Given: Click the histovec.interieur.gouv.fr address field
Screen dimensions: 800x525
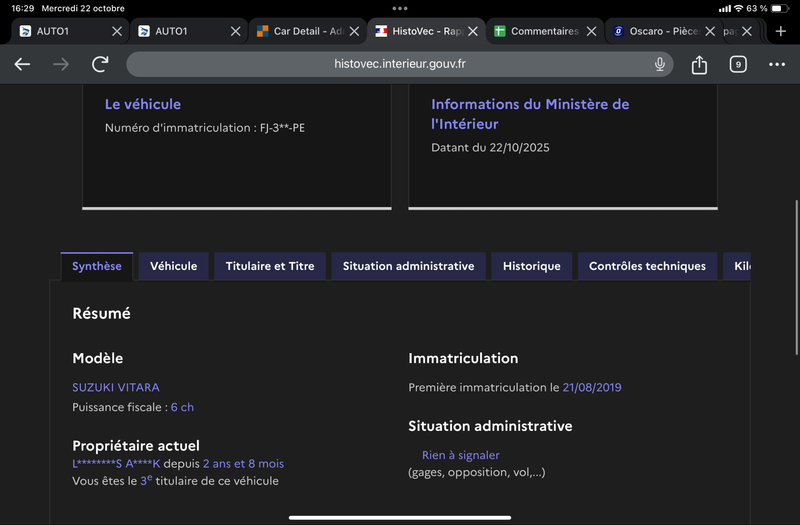Looking at the screenshot, I should point(399,64).
